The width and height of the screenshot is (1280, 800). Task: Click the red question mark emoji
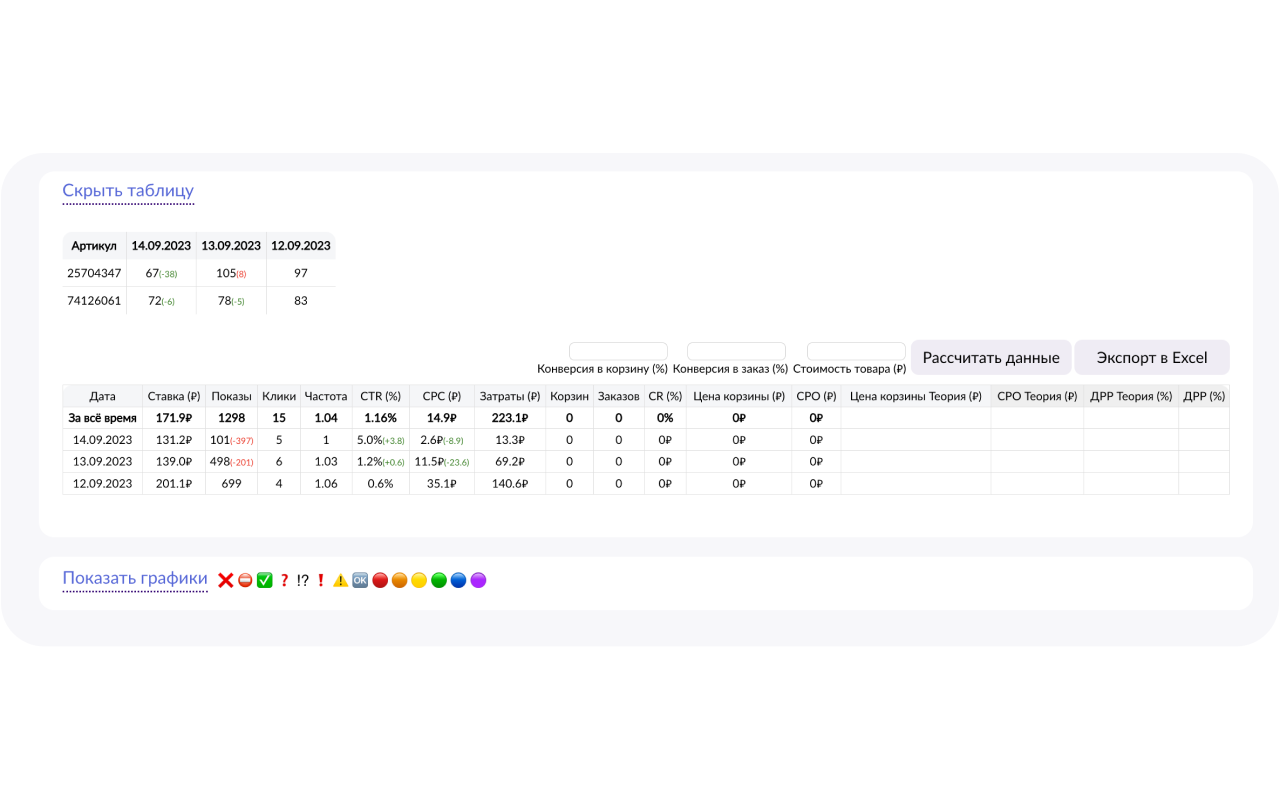(285, 580)
